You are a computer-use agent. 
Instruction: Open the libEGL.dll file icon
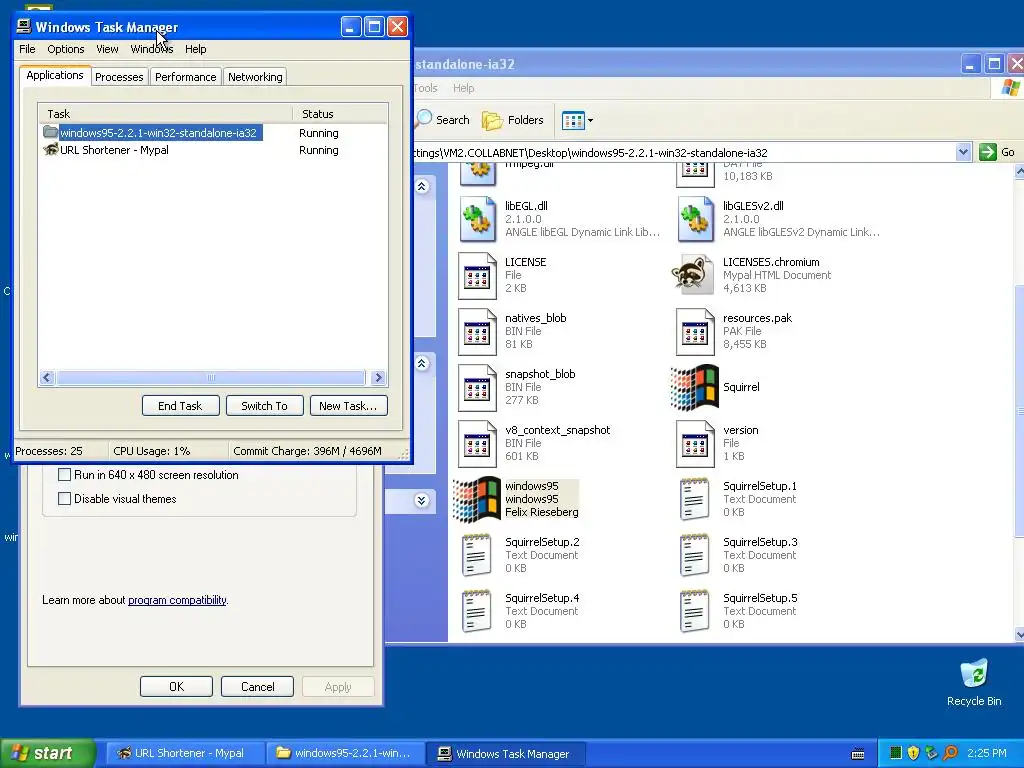click(478, 219)
